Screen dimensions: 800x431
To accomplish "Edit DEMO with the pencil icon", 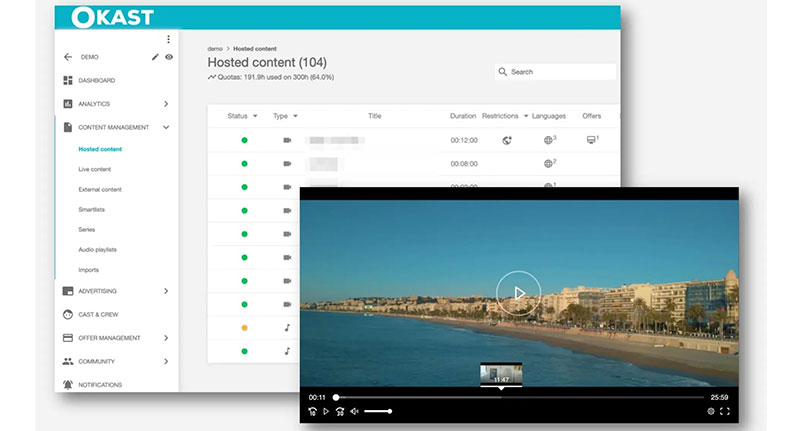I will click(155, 57).
